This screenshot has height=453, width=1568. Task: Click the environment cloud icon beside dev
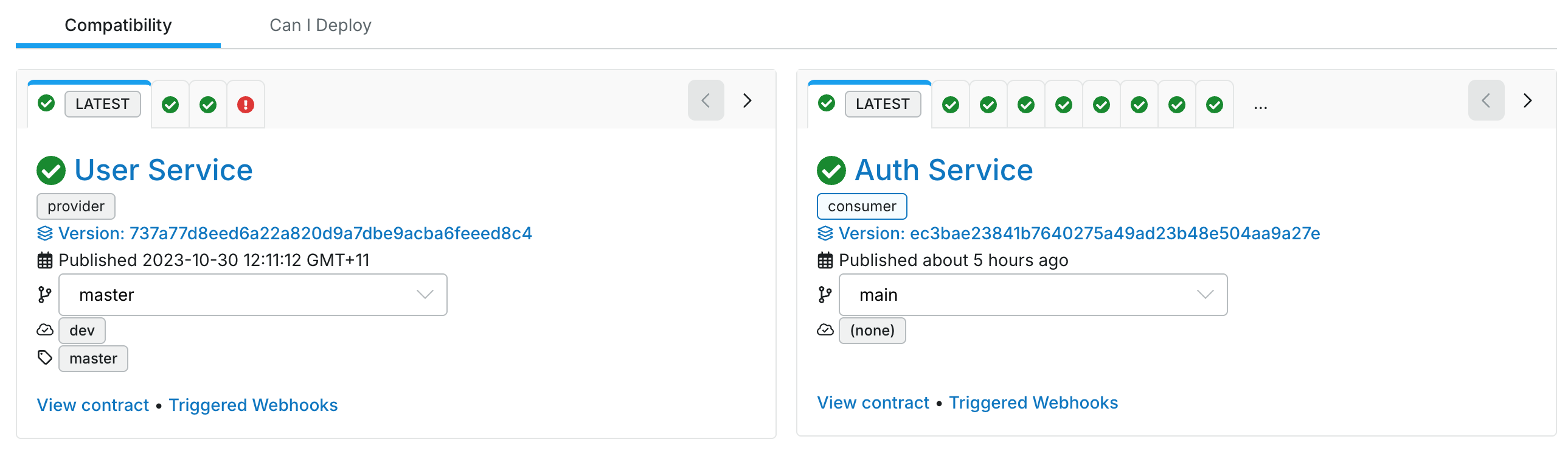coord(45,330)
